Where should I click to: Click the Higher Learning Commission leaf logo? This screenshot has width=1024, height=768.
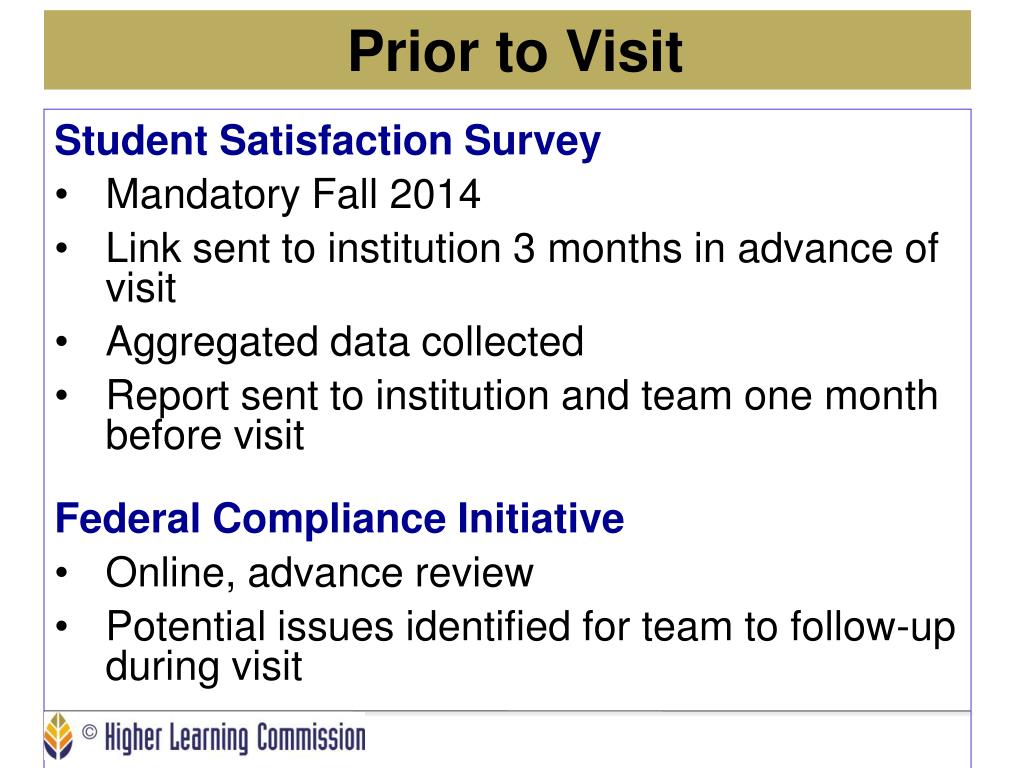(58, 737)
